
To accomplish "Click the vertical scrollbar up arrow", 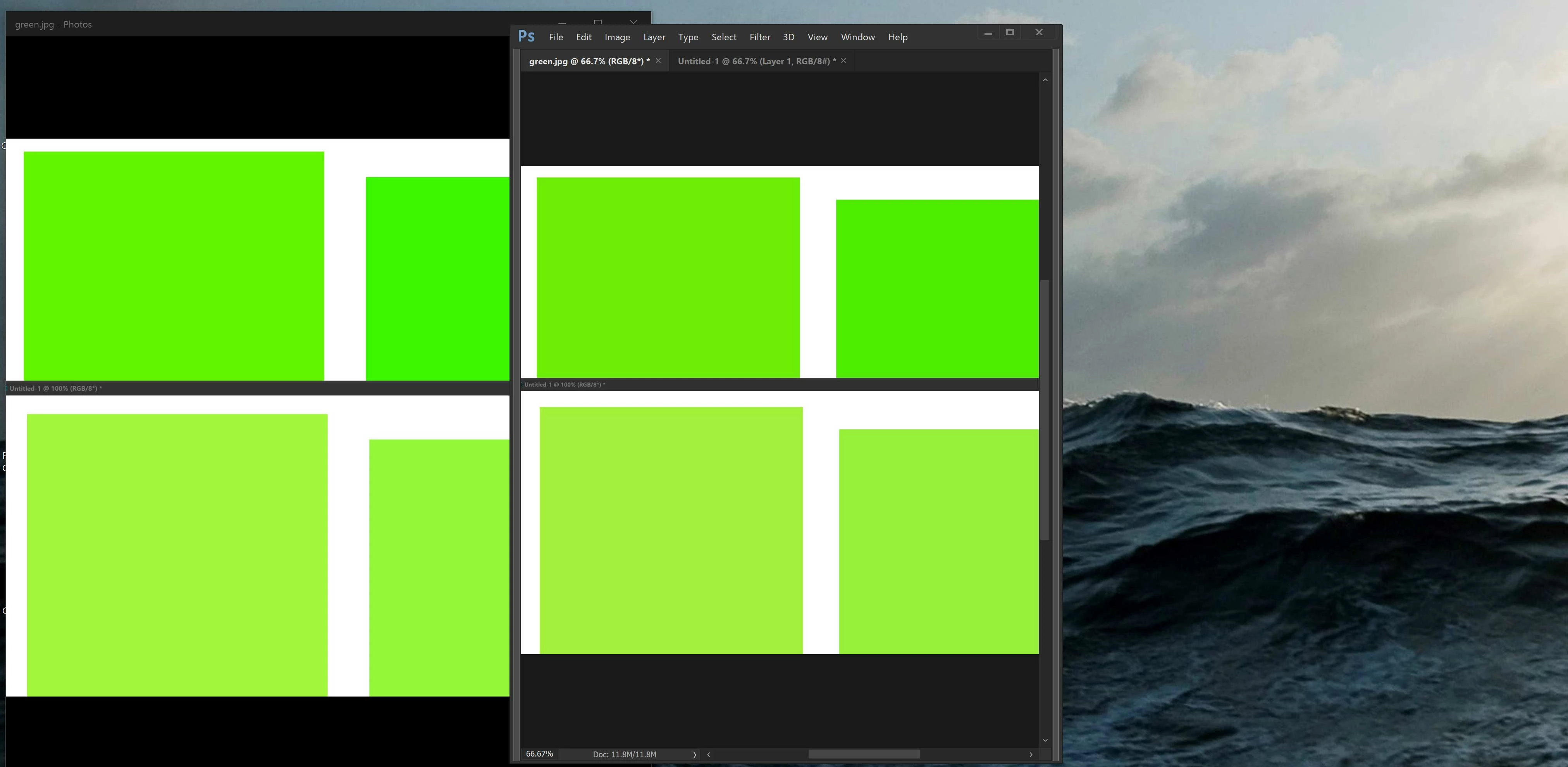I will [1045, 80].
